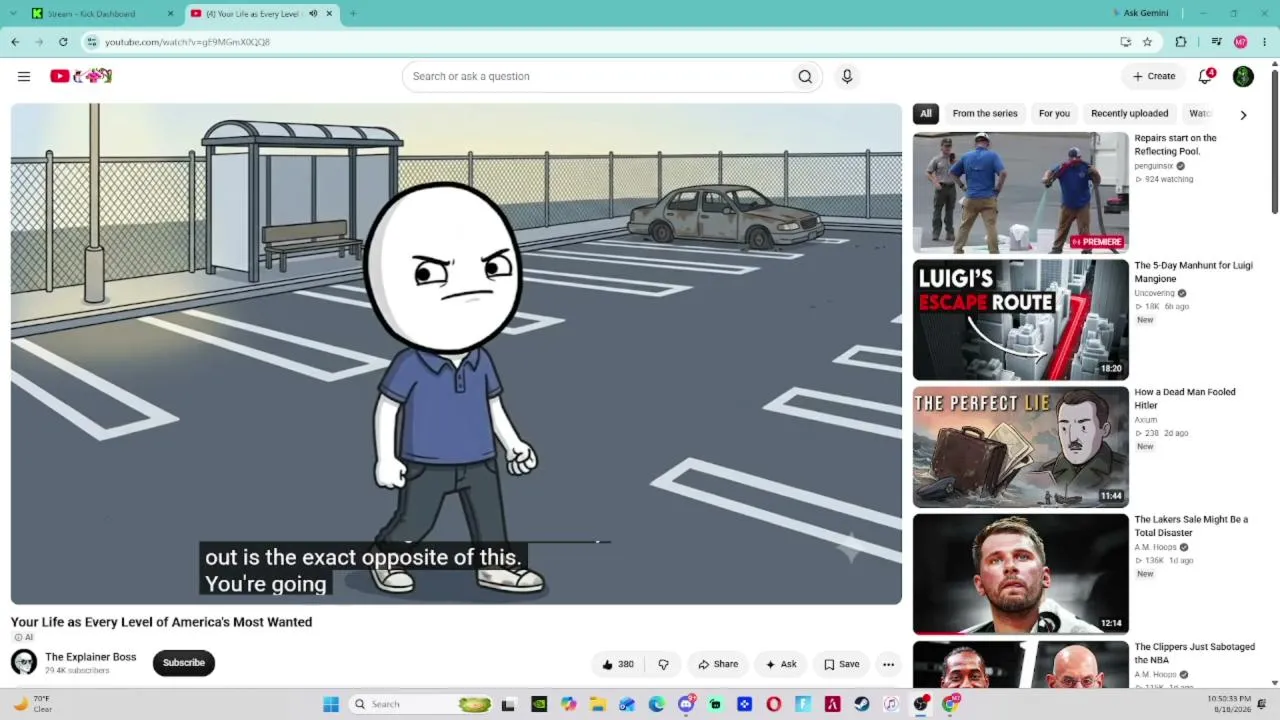Open the Windows Start menu
The height and width of the screenshot is (720, 1280).
pyautogui.click(x=331, y=704)
